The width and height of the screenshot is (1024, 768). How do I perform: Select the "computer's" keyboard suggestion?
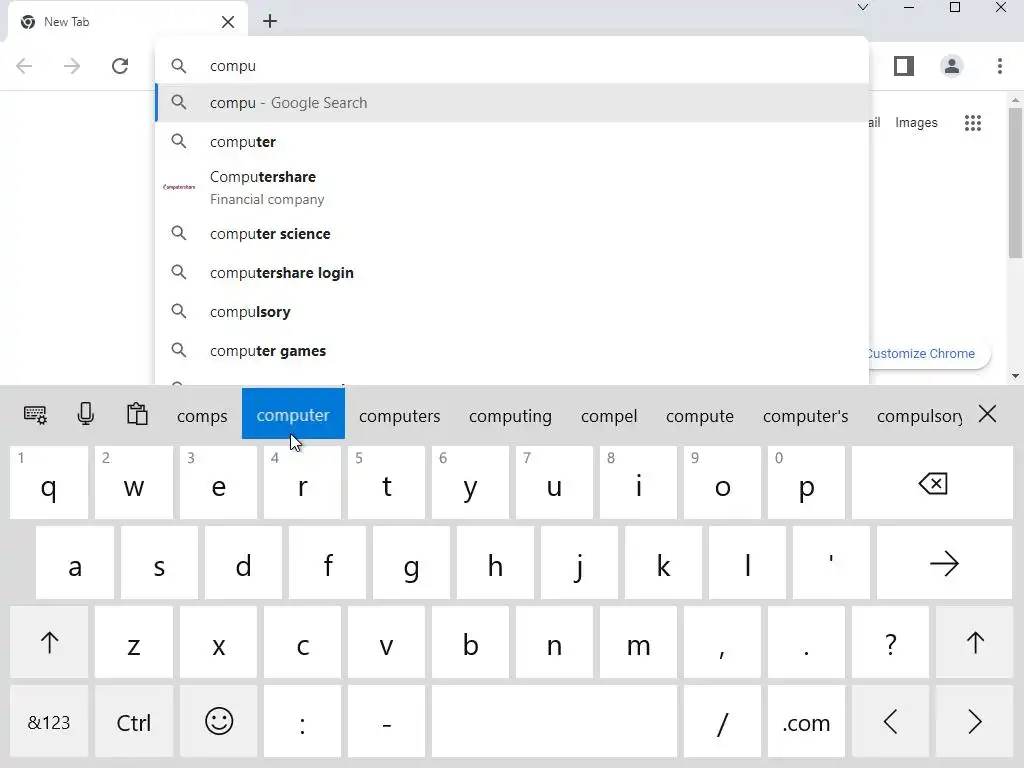click(x=805, y=415)
